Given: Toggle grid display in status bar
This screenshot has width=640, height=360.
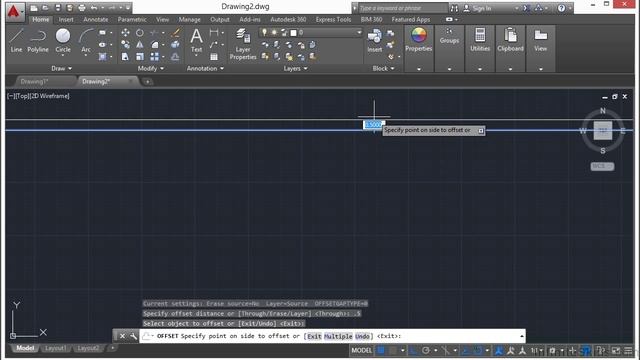Looking at the screenshot, I should tap(380, 350).
